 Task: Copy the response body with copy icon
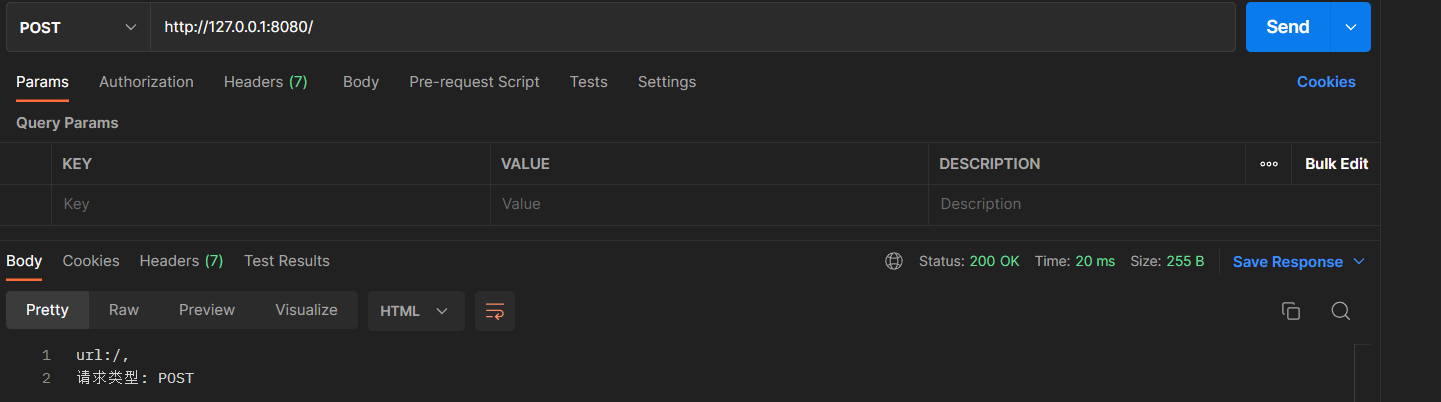pyautogui.click(x=1290, y=311)
